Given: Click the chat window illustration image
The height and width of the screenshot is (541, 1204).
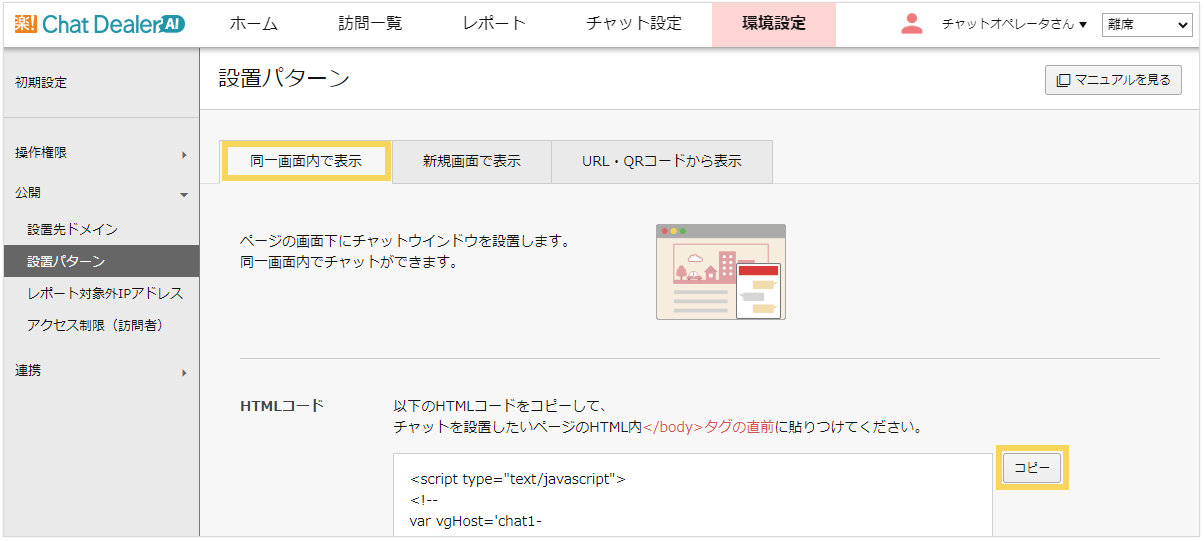Looking at the screenshot, I should point(720,272).
